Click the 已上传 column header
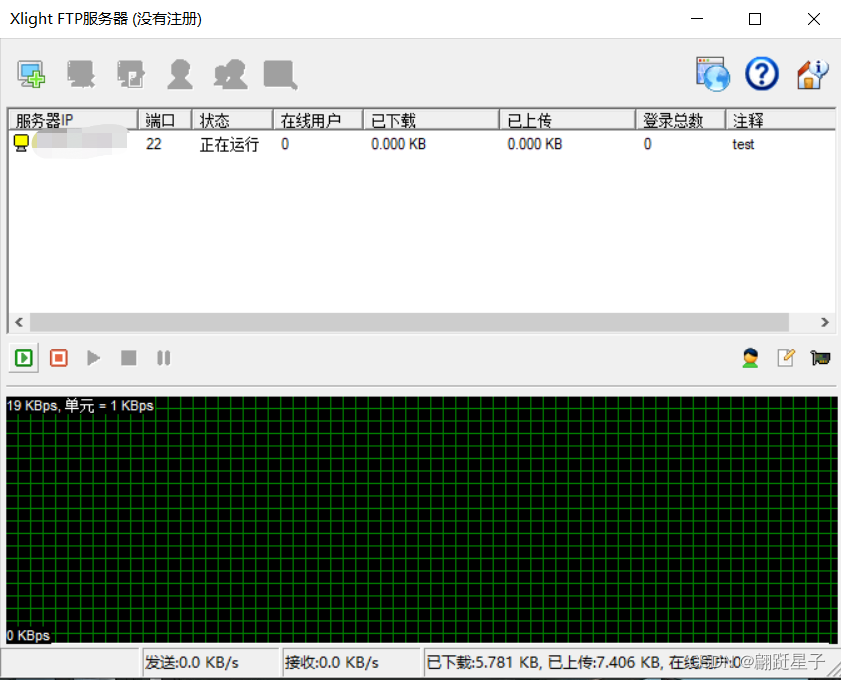This screenshot has height=680, width=841. (568, 120)
